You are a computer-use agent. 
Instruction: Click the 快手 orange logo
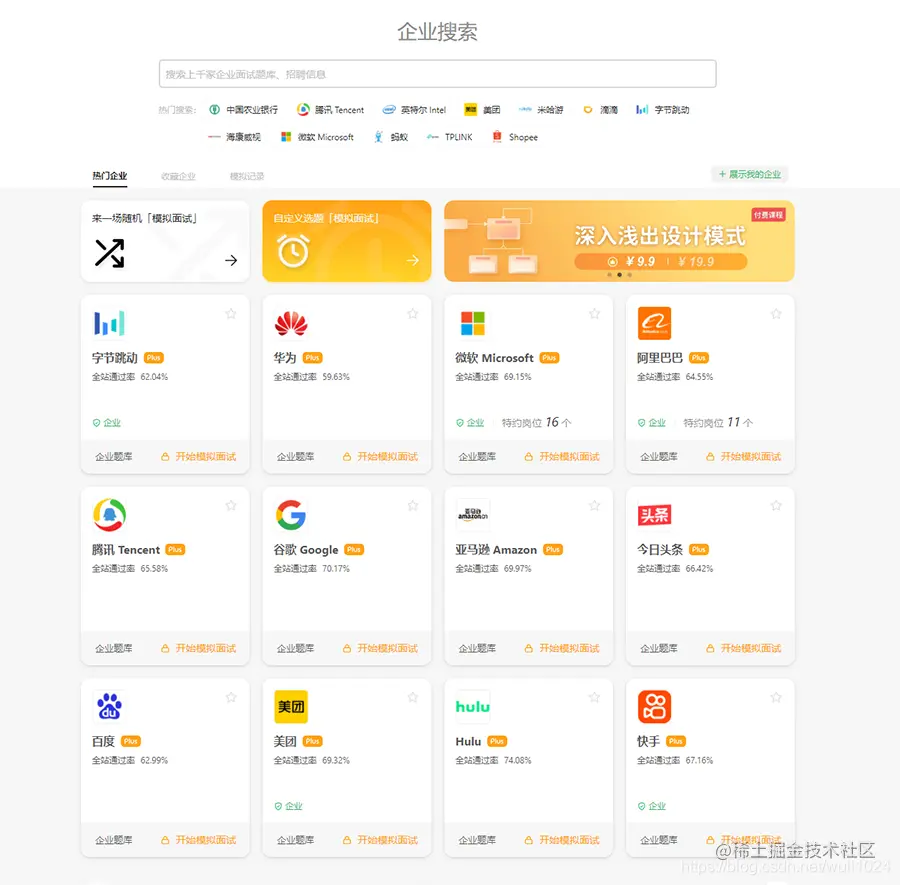click(x=654, y=707)
